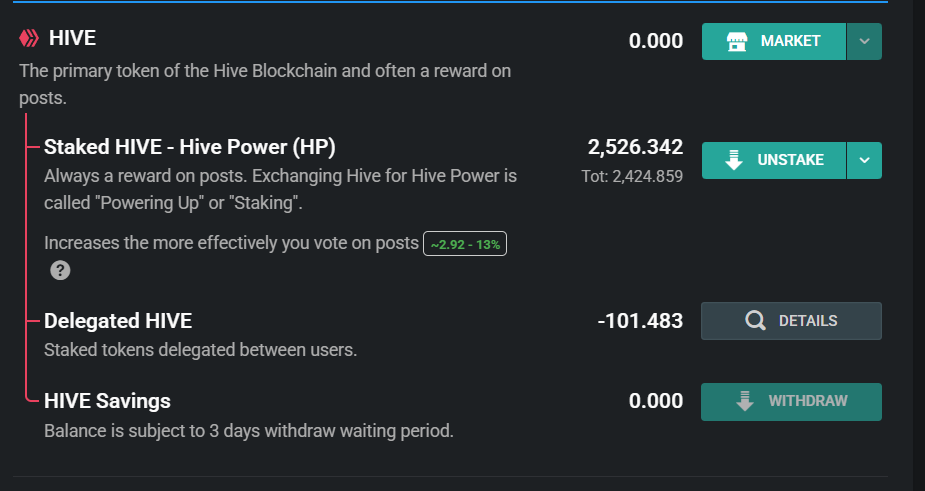Image resolution: width=925 pixels, height=491 pixels.
Task: Click the 2,526.342 Hive Power balance
Action: pyautogui.click(x=635, y=147)
